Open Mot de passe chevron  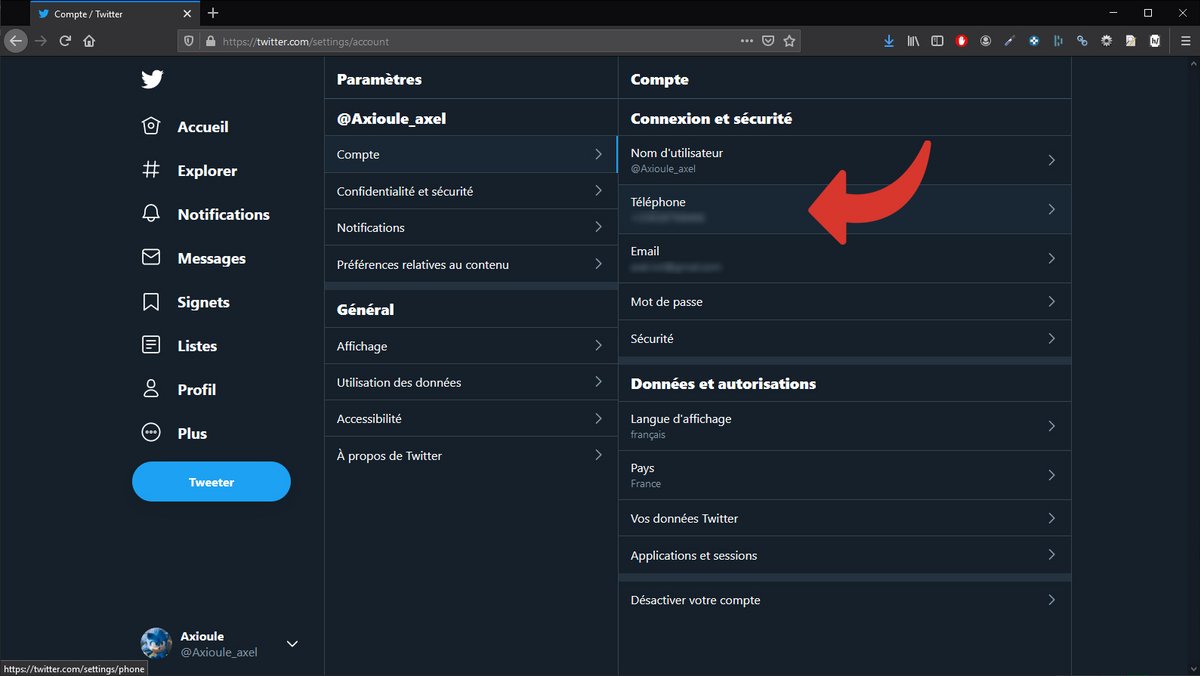click(x=1051, y=301)
